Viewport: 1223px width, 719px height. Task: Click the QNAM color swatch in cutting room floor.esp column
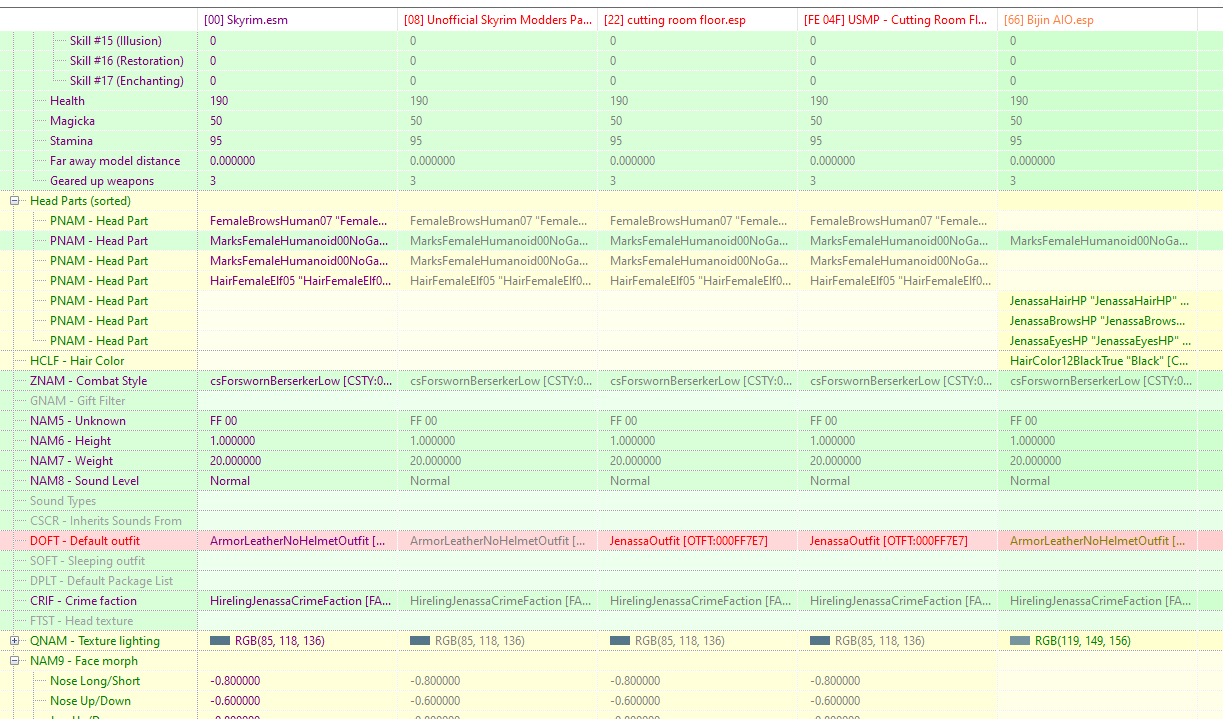(620, 641)
